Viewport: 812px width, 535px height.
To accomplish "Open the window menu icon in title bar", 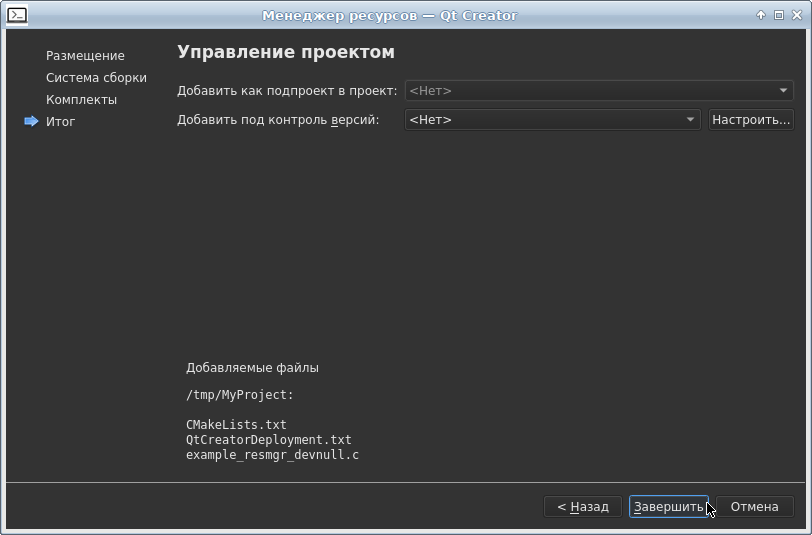I will point(16,15).
